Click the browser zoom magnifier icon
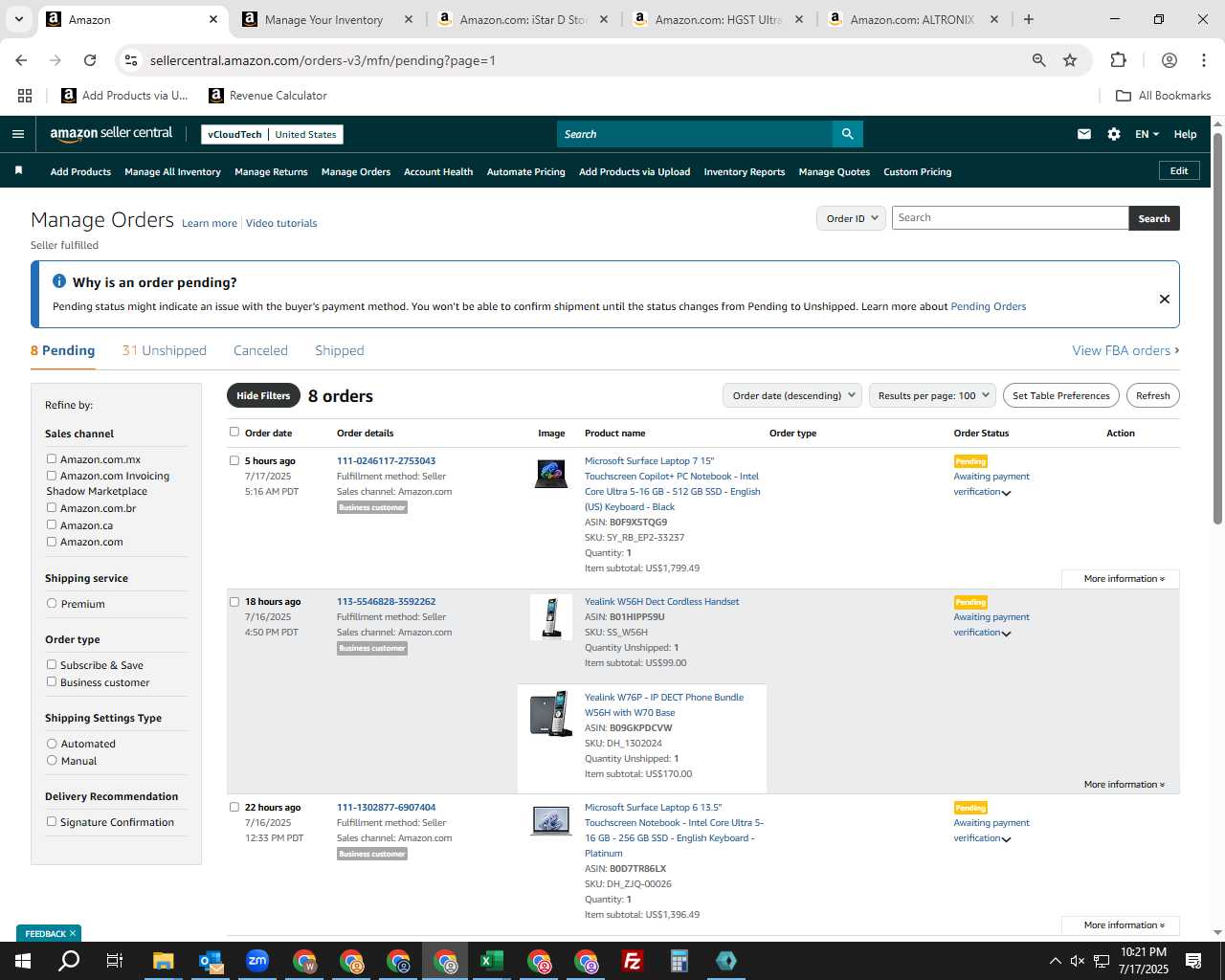Screen dimensions: 1225x980 coord(1038,60)
